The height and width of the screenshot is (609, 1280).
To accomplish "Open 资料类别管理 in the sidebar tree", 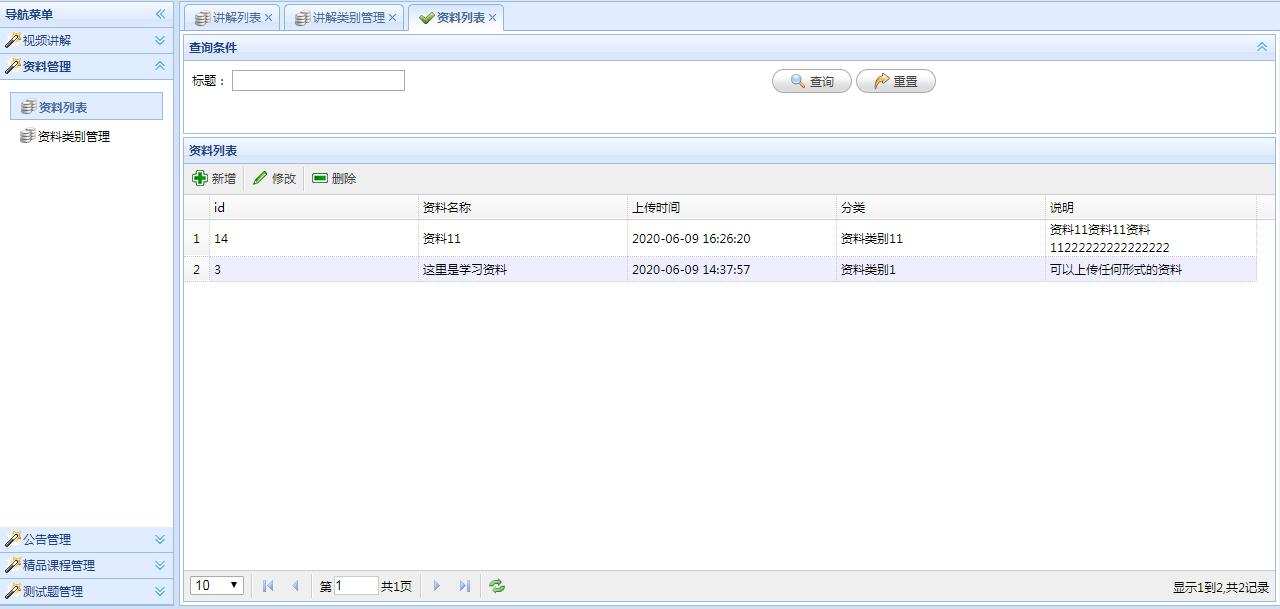I will 74,136.
